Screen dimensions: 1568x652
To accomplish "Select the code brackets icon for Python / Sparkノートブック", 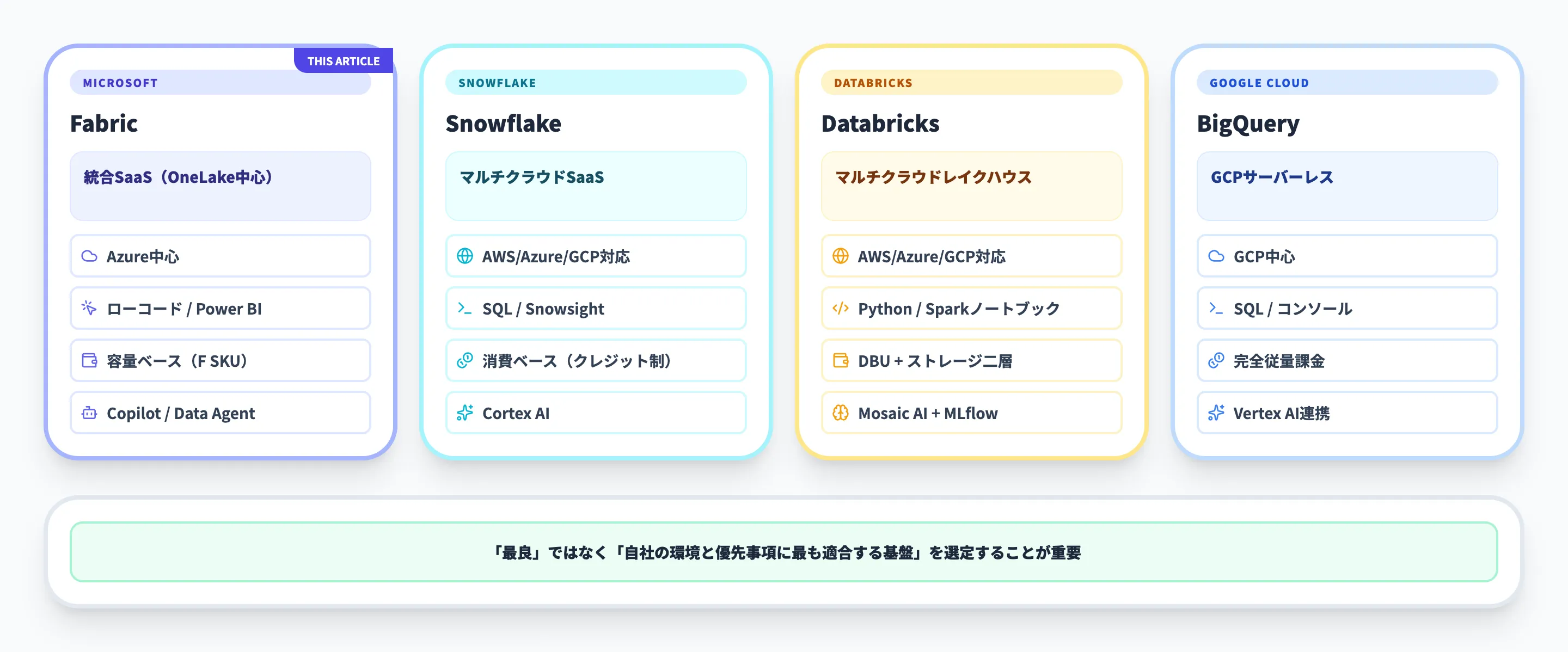I will [x=841, y=309].
